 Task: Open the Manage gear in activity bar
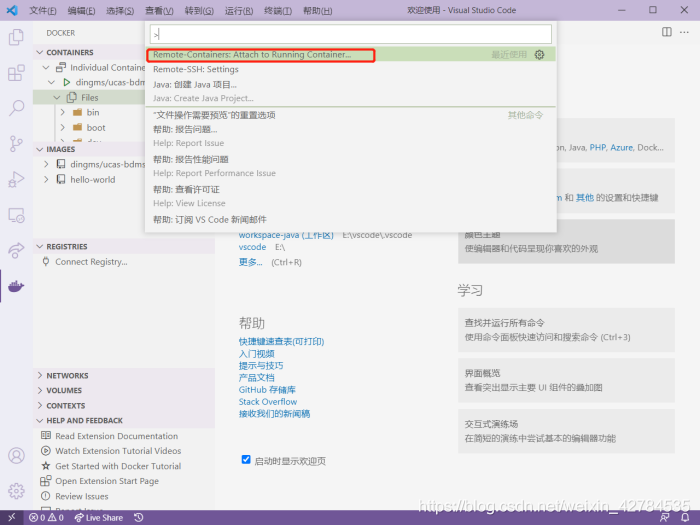(x=16, y=491)
